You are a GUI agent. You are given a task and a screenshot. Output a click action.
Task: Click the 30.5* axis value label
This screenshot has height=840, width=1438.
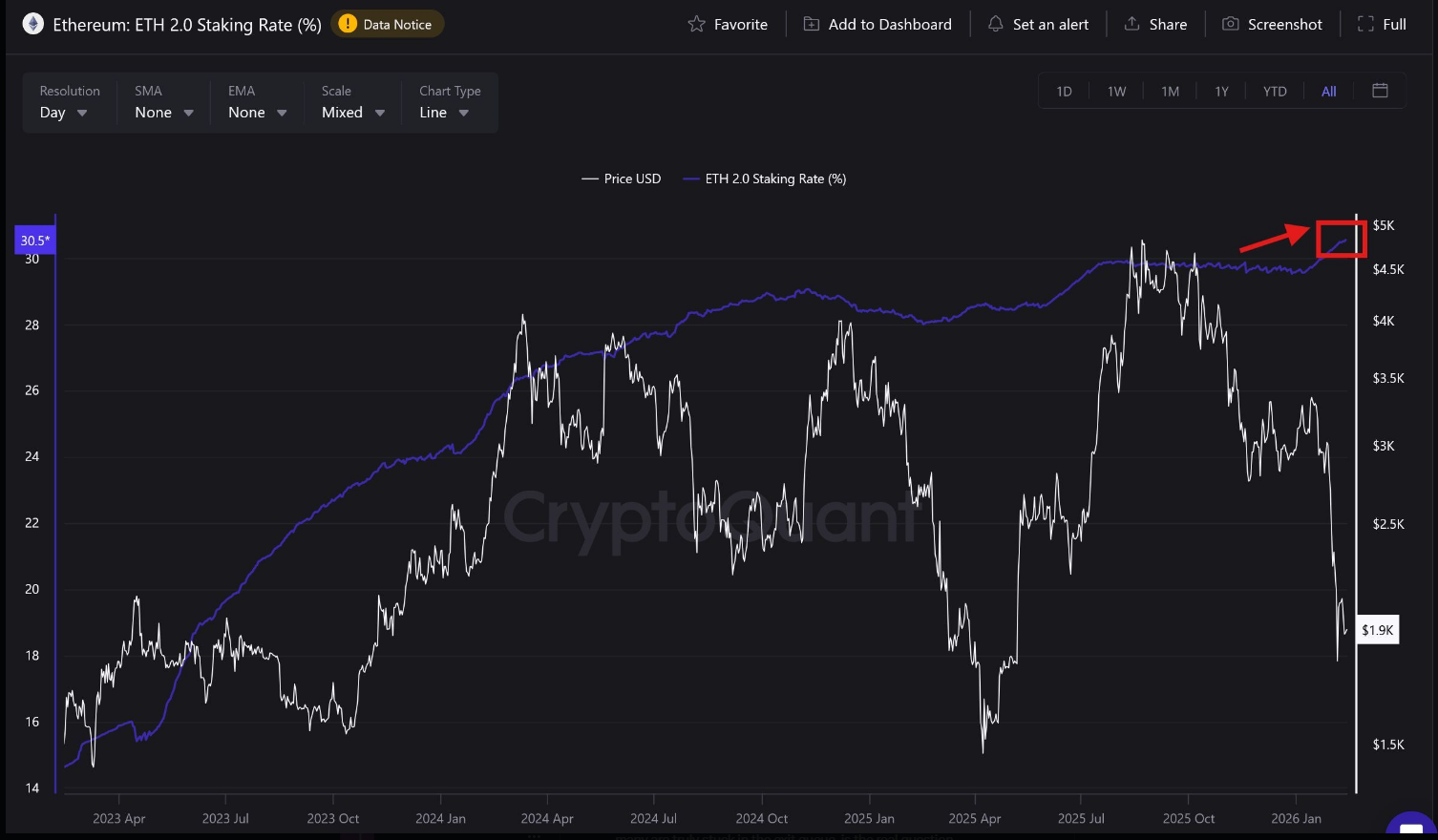tap(34, 240)
